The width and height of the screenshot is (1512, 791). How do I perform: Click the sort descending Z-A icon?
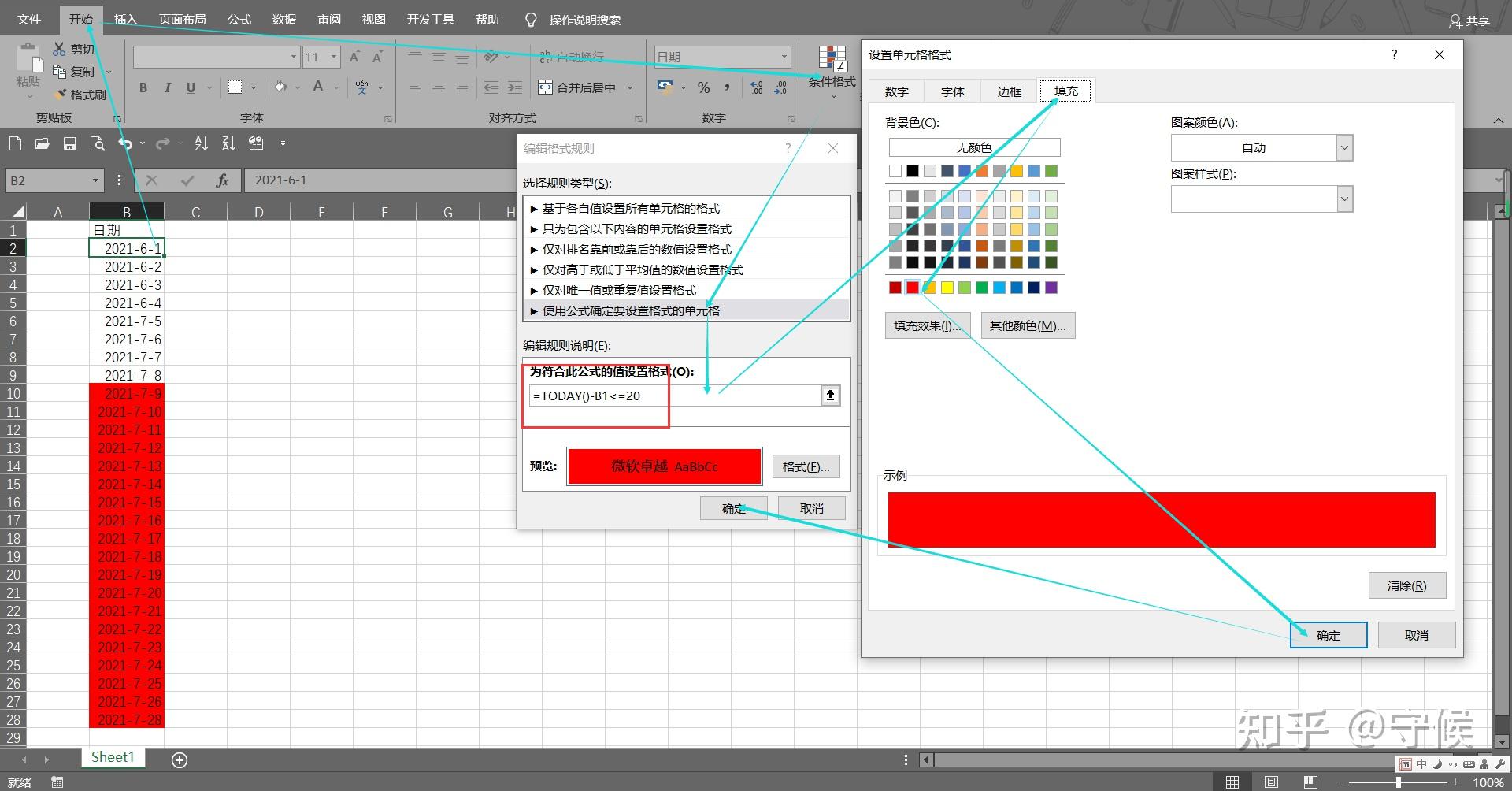click(x=228, y=143)
